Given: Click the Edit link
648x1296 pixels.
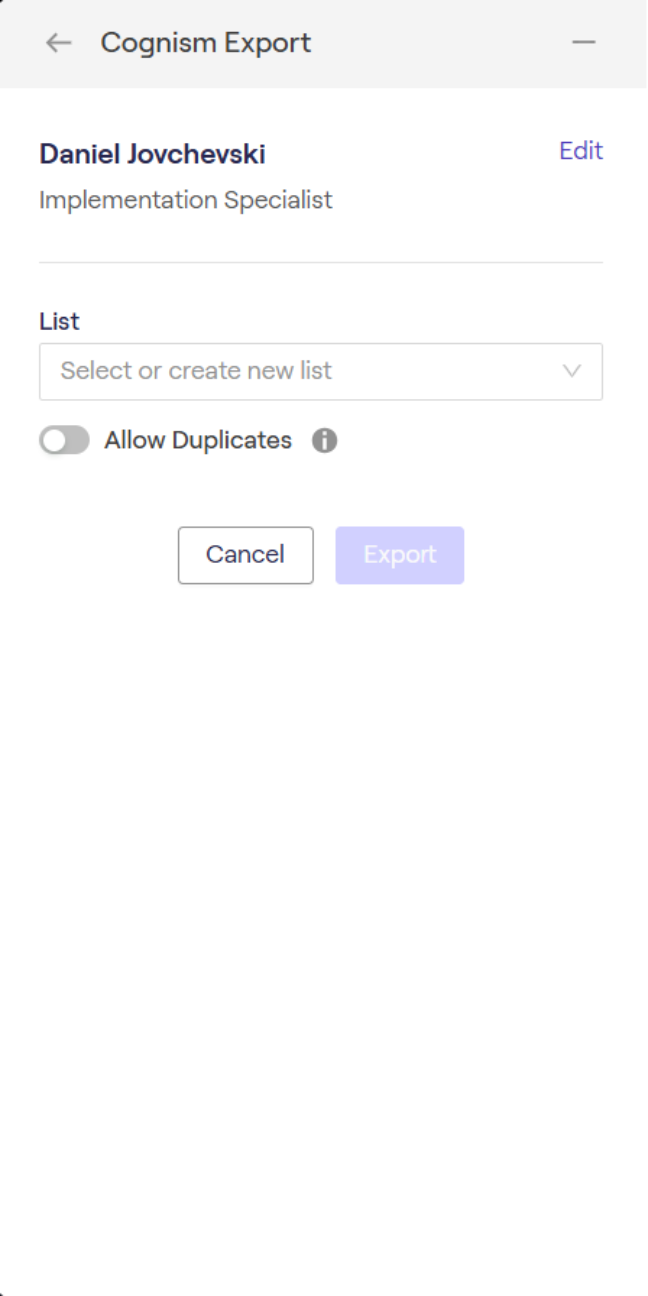Looking at the screenshot, I should (x=581, y=150).
